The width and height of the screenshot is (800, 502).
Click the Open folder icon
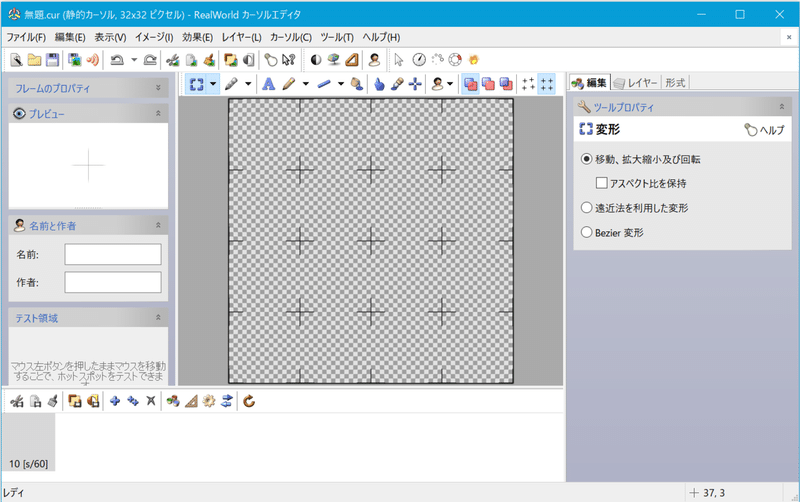(x=34, y=60)
